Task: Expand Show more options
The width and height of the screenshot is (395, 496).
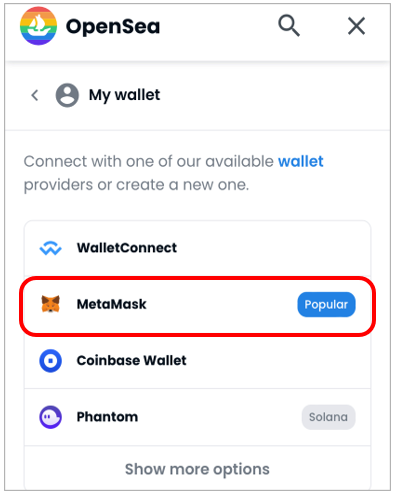Action: pyautogui.click(x=197, y=469)
